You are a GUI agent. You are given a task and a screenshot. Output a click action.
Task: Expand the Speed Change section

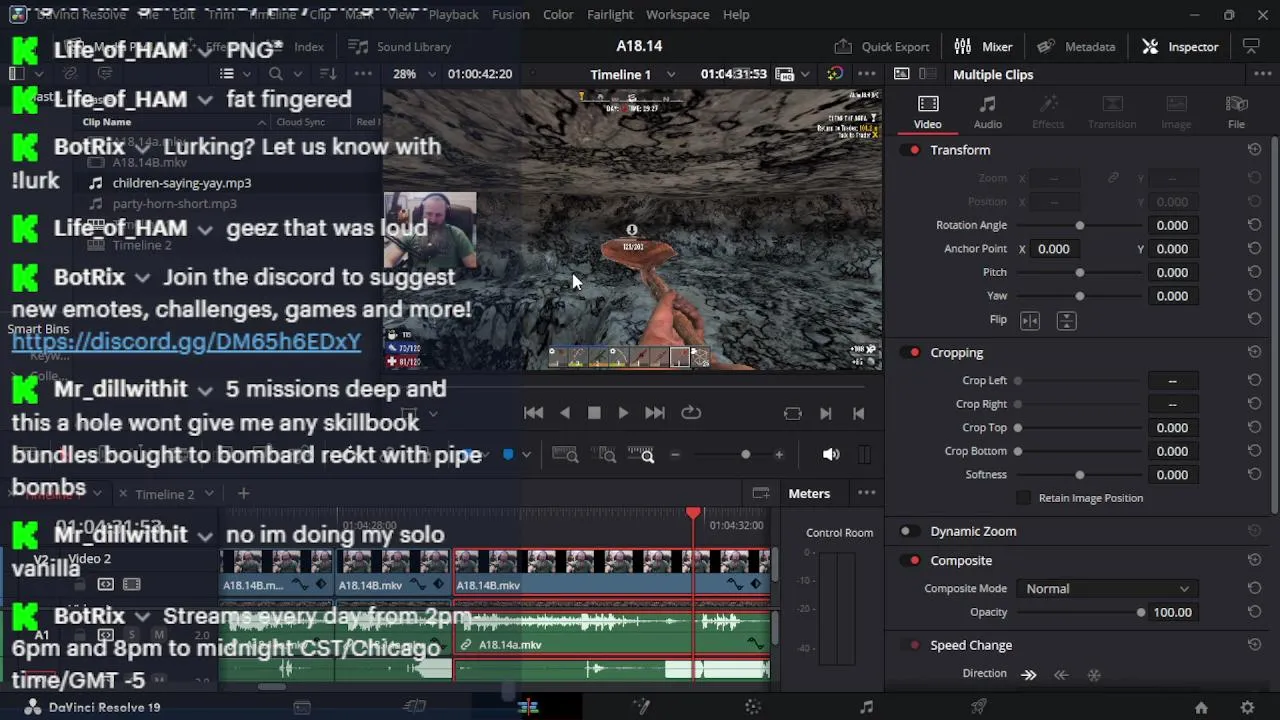(971, 645)
